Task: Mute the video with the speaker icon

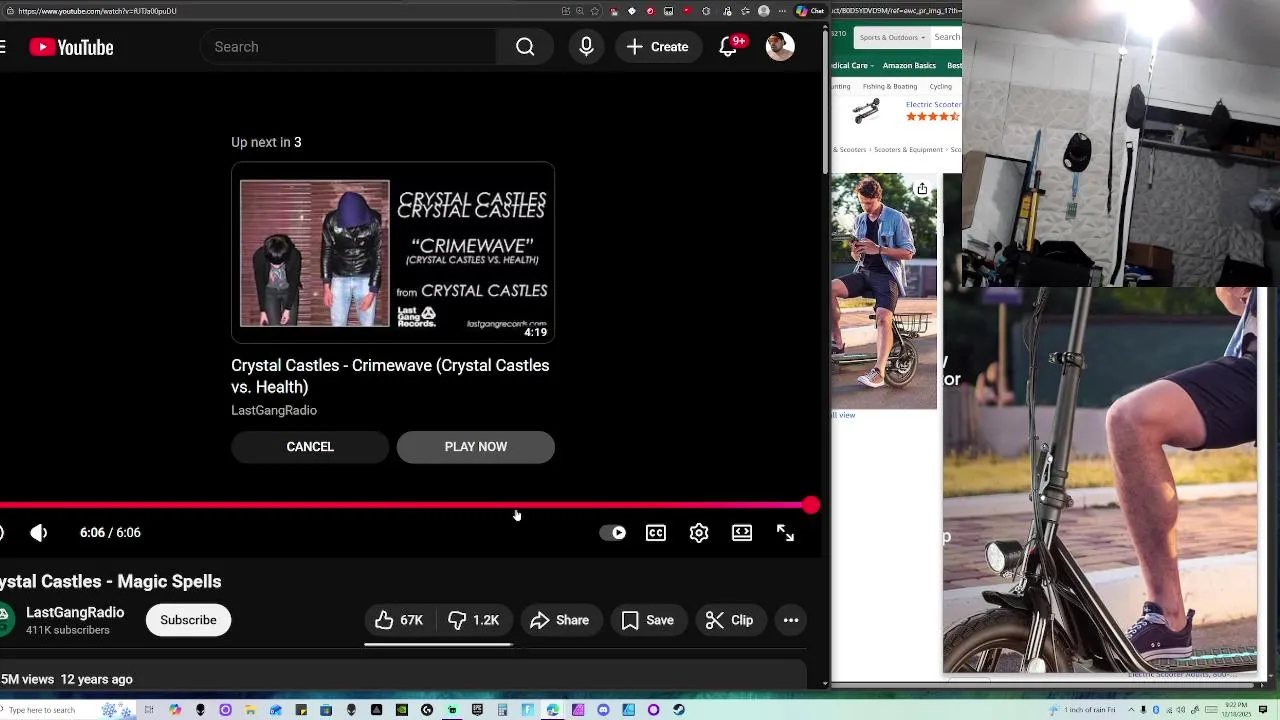Action: tap(39, 533)
